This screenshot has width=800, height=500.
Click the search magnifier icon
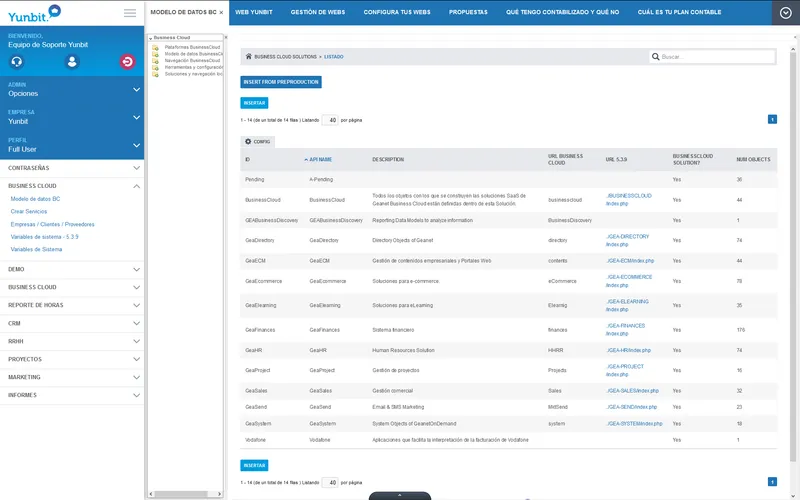click(656, 57)
